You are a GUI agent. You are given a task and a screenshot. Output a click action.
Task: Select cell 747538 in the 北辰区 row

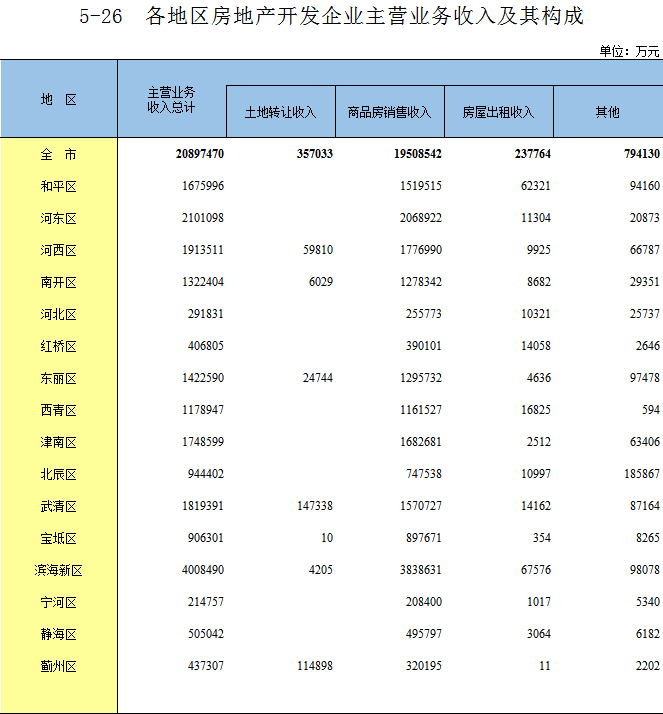click(x=423, y=474)
